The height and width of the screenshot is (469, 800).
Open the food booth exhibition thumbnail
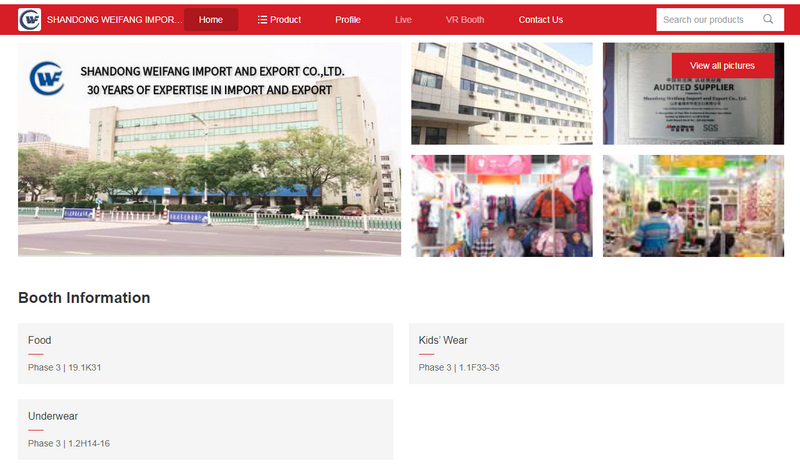pos(693,206)
